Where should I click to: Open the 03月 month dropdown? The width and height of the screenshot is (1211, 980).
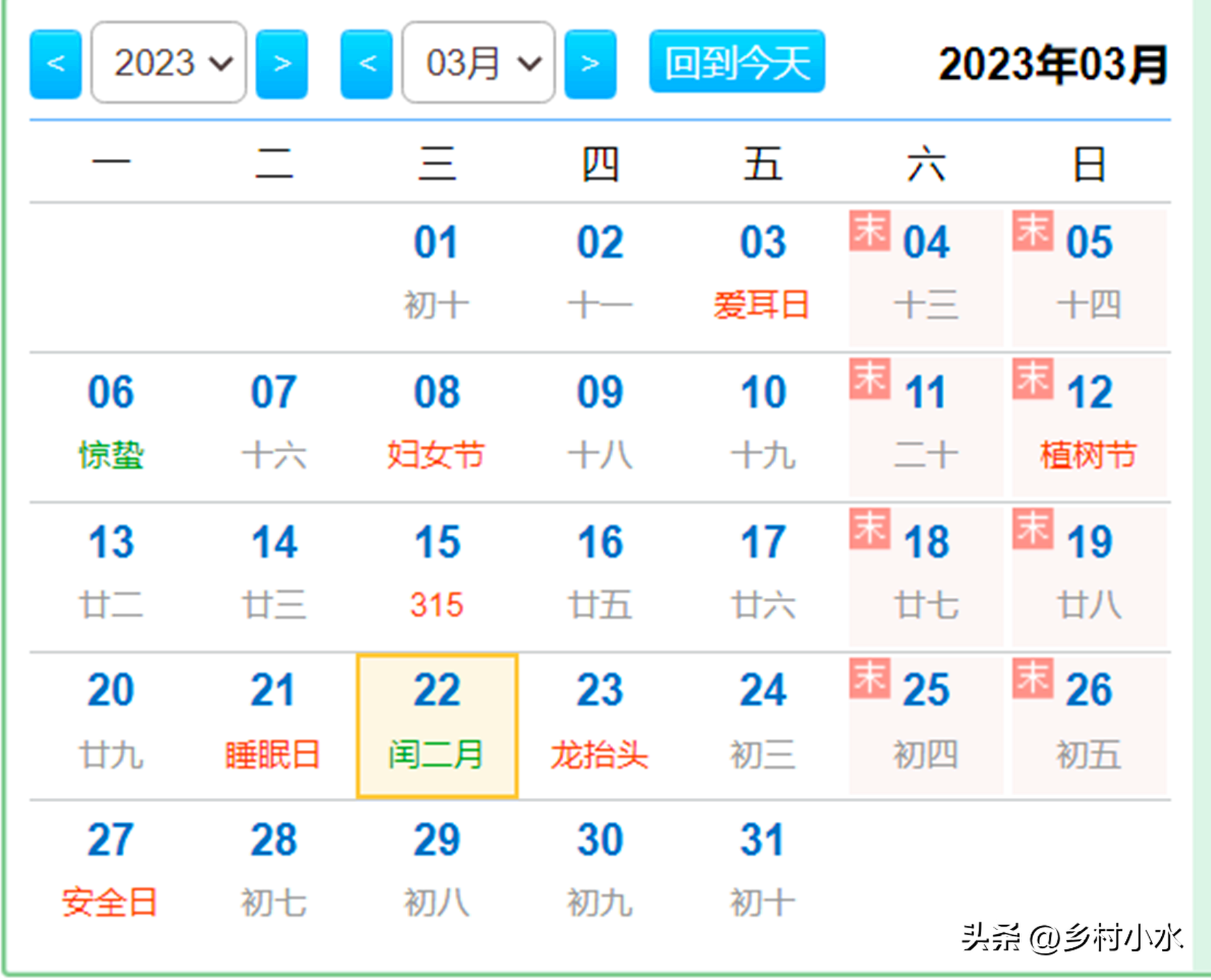pos(479,62)
